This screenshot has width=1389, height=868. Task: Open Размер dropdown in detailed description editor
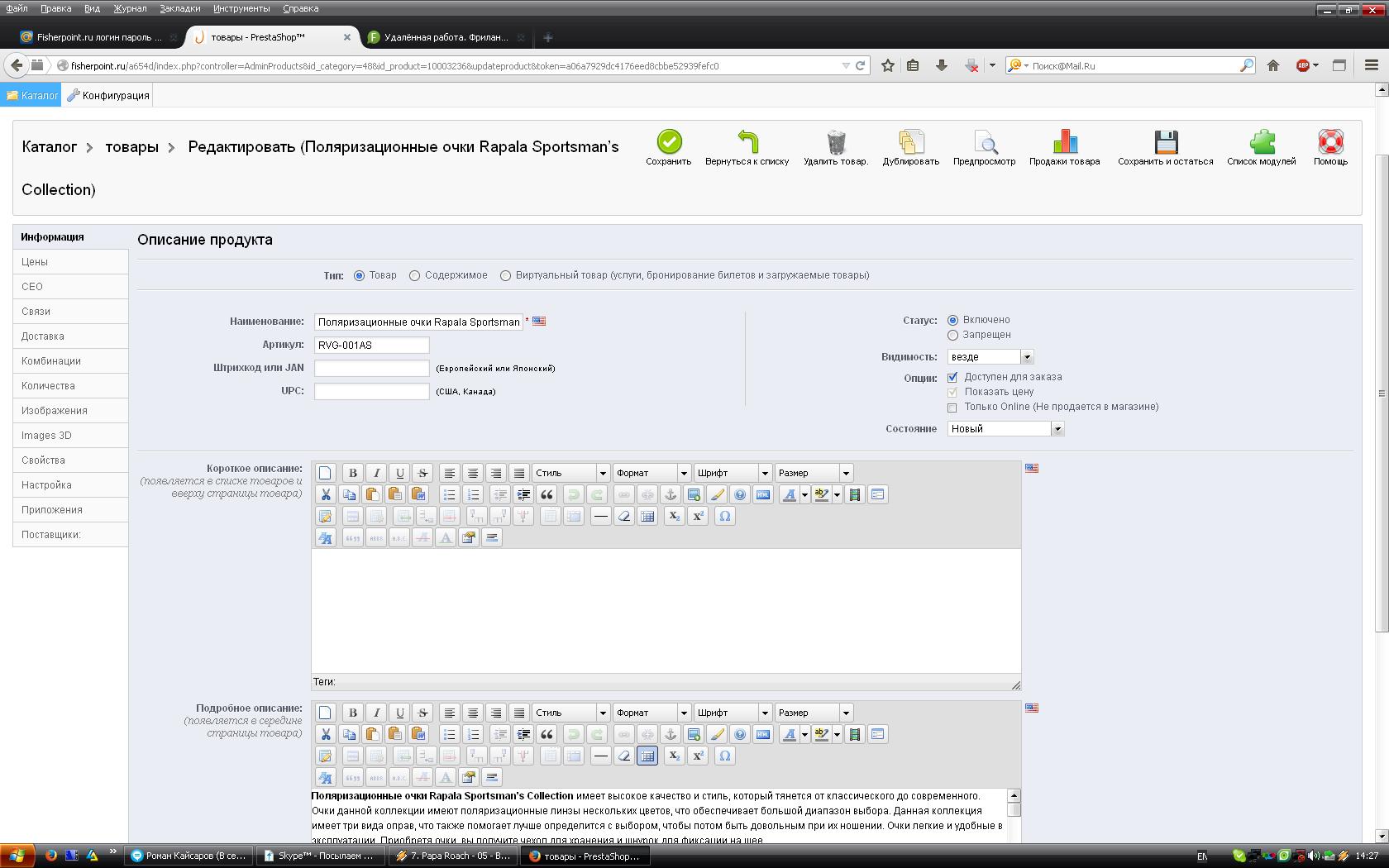tap(814, 713)
